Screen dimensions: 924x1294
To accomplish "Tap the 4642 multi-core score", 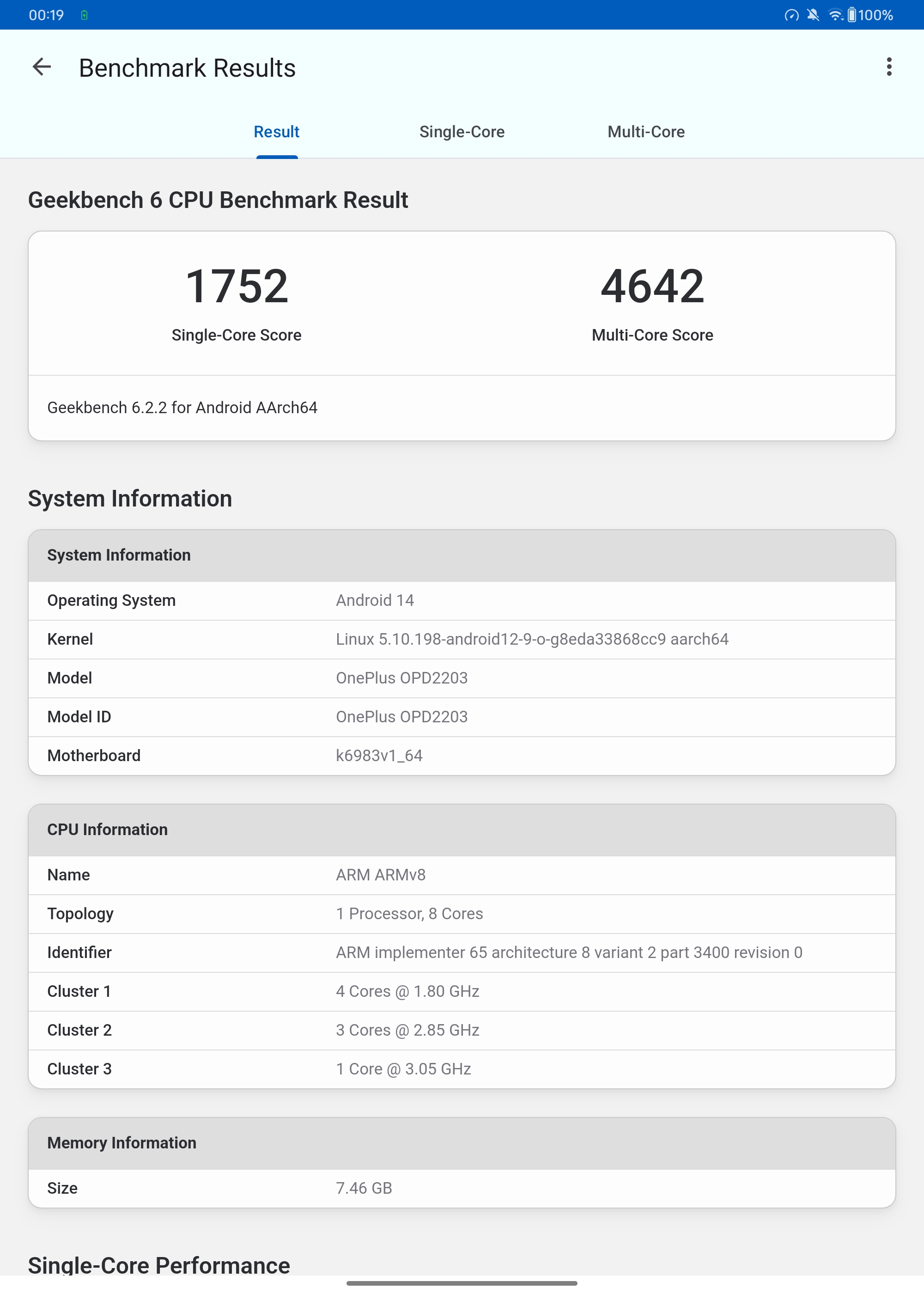I will pyautogui.click(x=652, y=286).
